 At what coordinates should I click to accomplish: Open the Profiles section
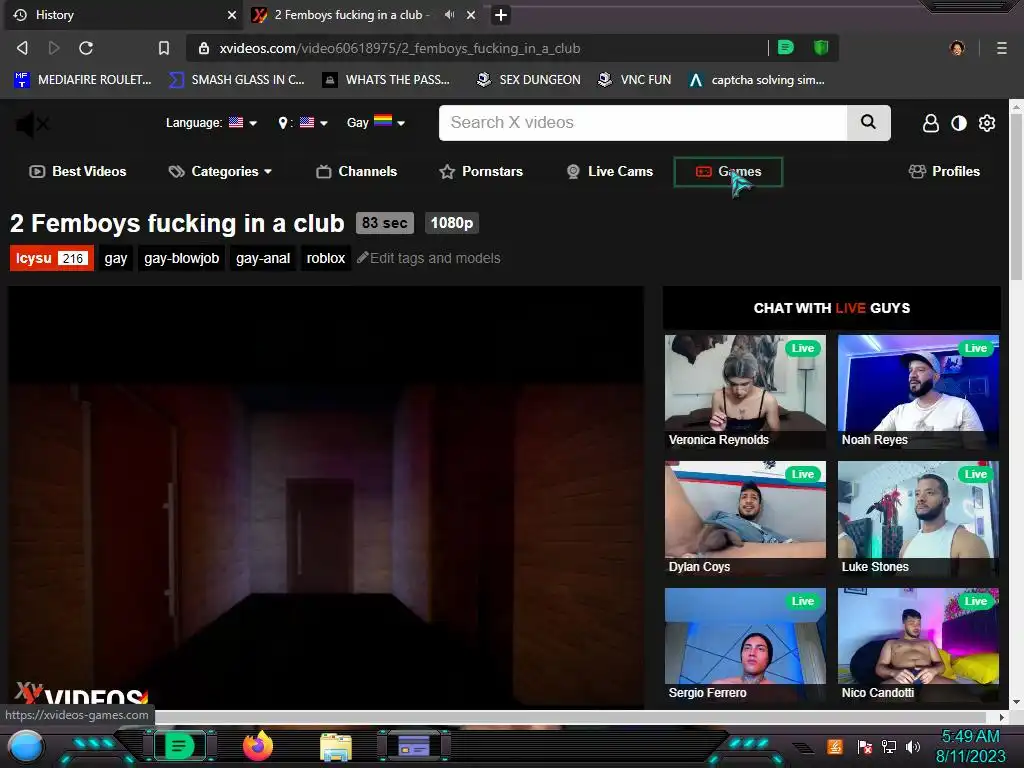click(x=944, y=171)
